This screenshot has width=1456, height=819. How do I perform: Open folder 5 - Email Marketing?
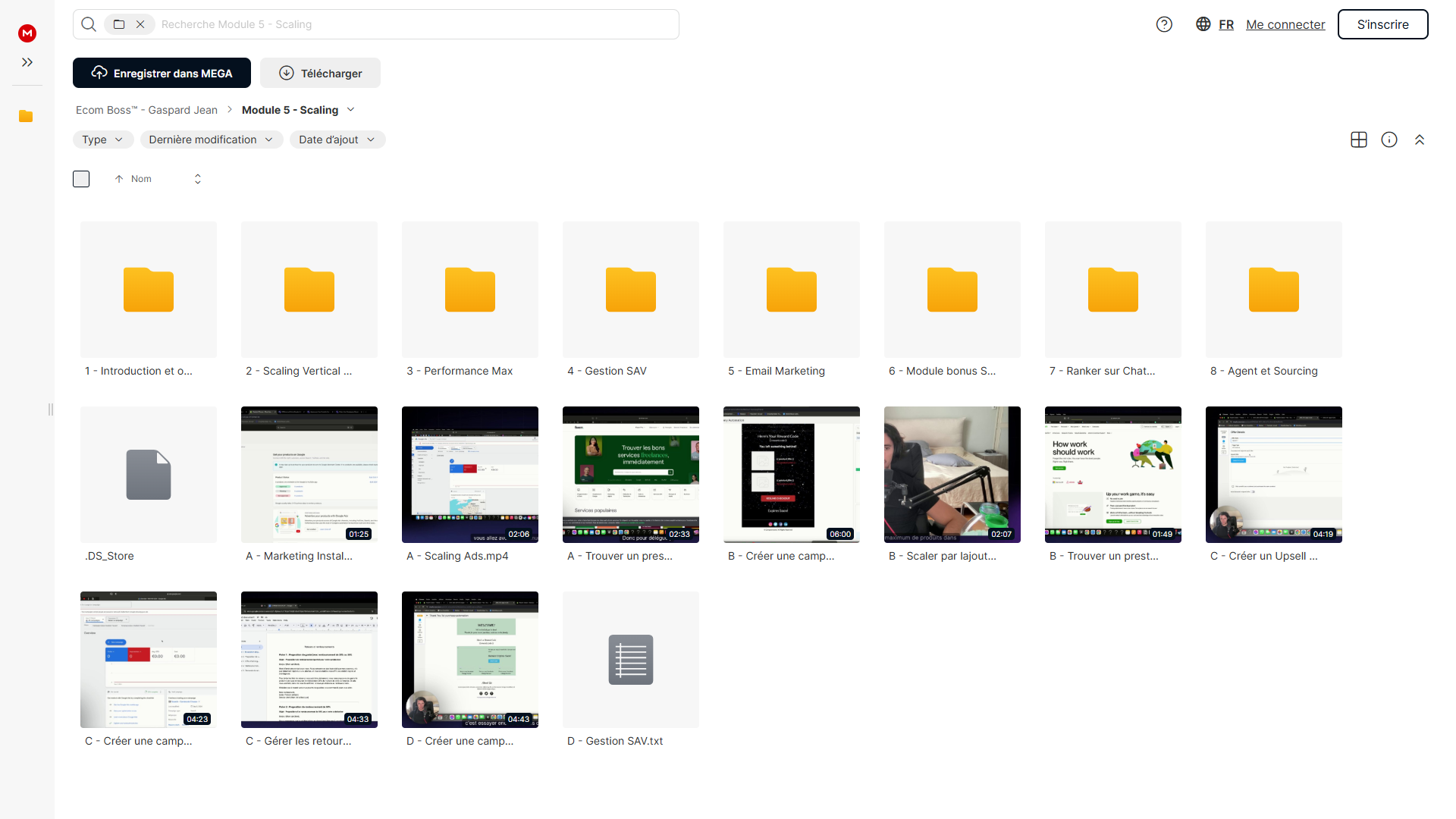tap(792, 290)
